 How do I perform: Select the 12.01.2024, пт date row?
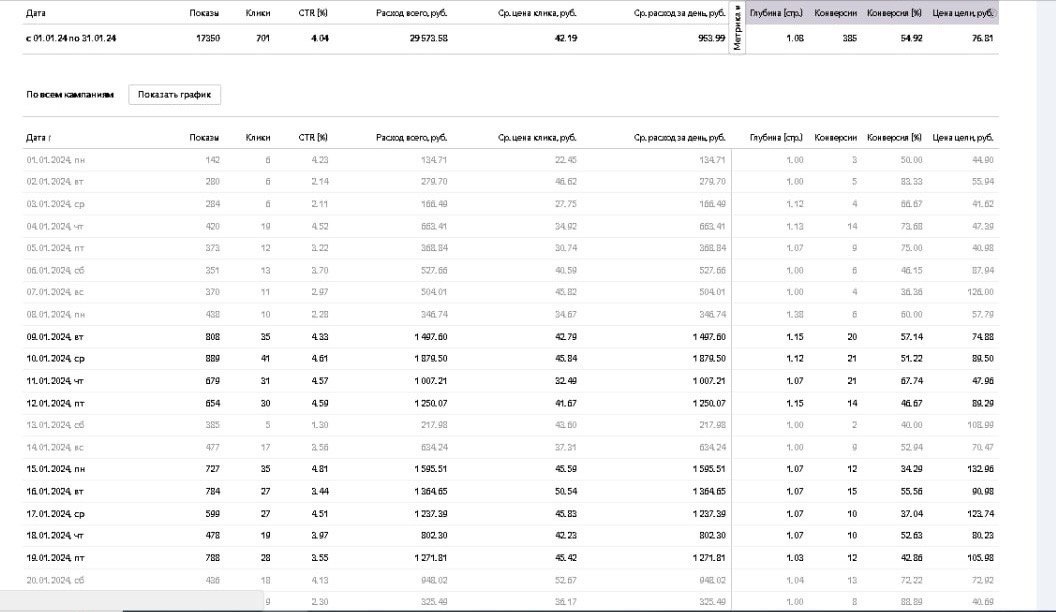pyautogui.click(x=55, y=402)
